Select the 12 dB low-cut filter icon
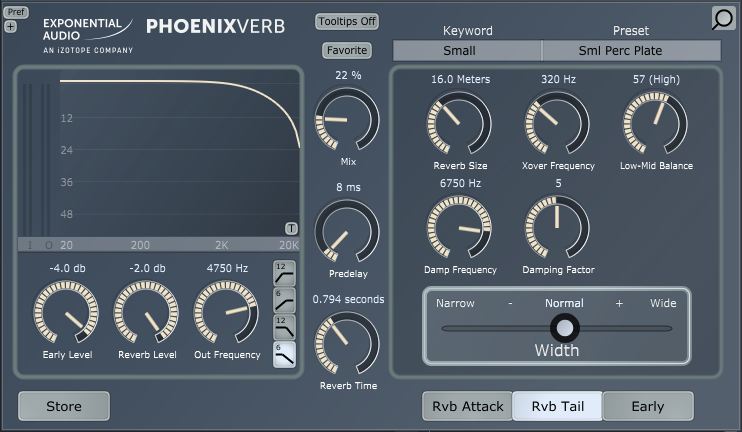 click(284, 273)
